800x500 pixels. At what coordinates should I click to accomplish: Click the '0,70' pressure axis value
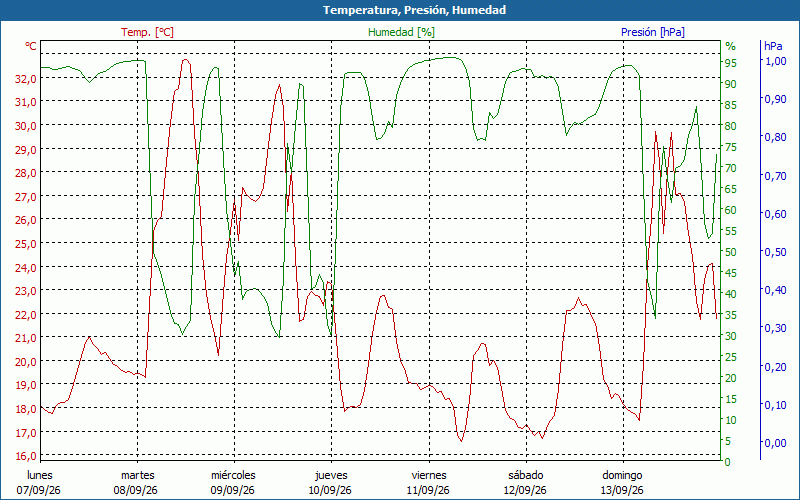776,176
